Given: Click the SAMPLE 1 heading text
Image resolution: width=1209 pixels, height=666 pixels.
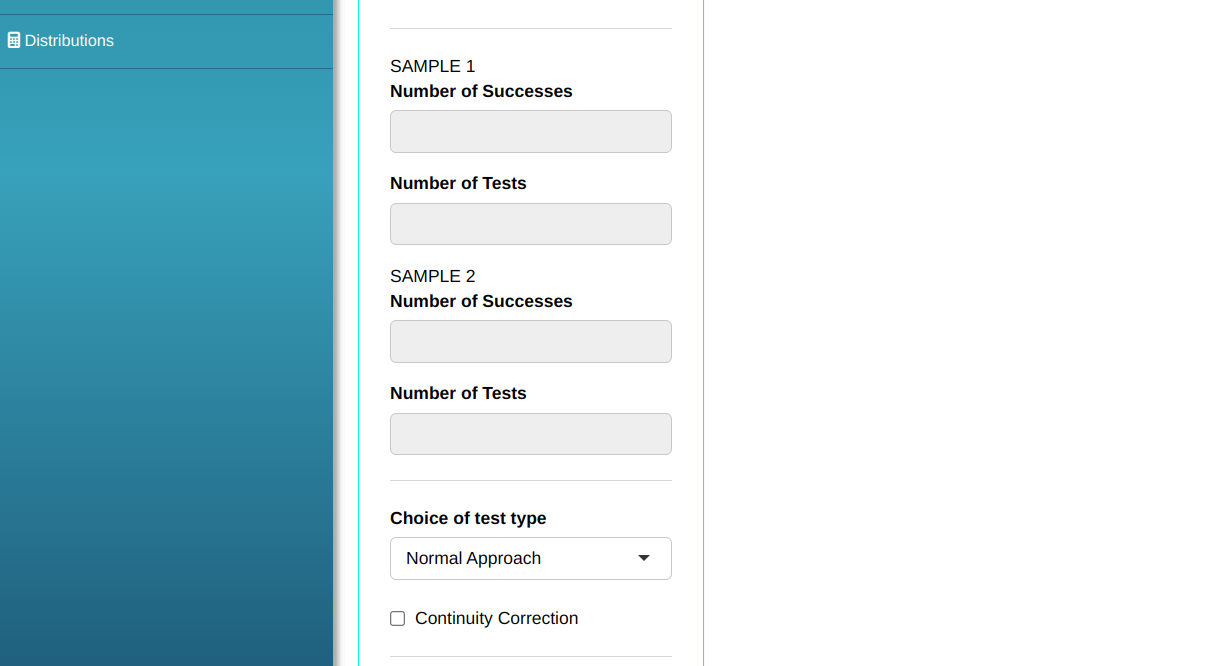Looking at the screenshot, I should (432, 67).
